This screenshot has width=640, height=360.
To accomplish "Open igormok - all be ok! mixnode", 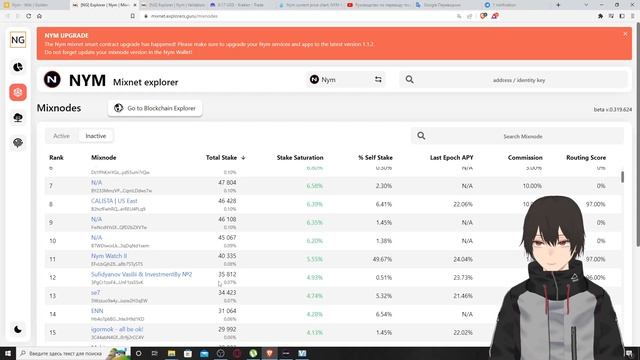I will tap(117, 329).
